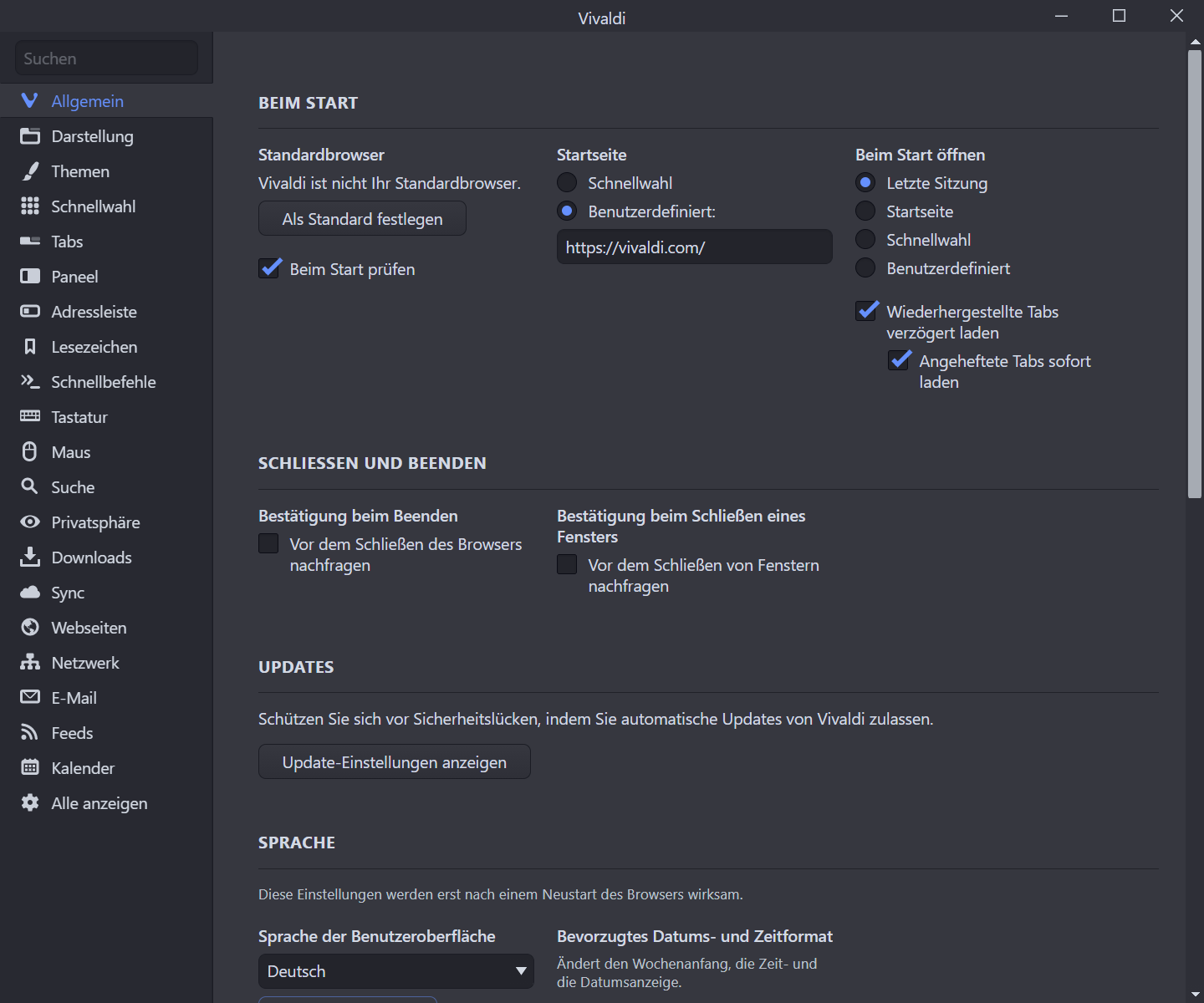This screenshot has height=1003, width=1204.
Task: Open the Deutsch language dropdown
Action: tap(395, 971)
